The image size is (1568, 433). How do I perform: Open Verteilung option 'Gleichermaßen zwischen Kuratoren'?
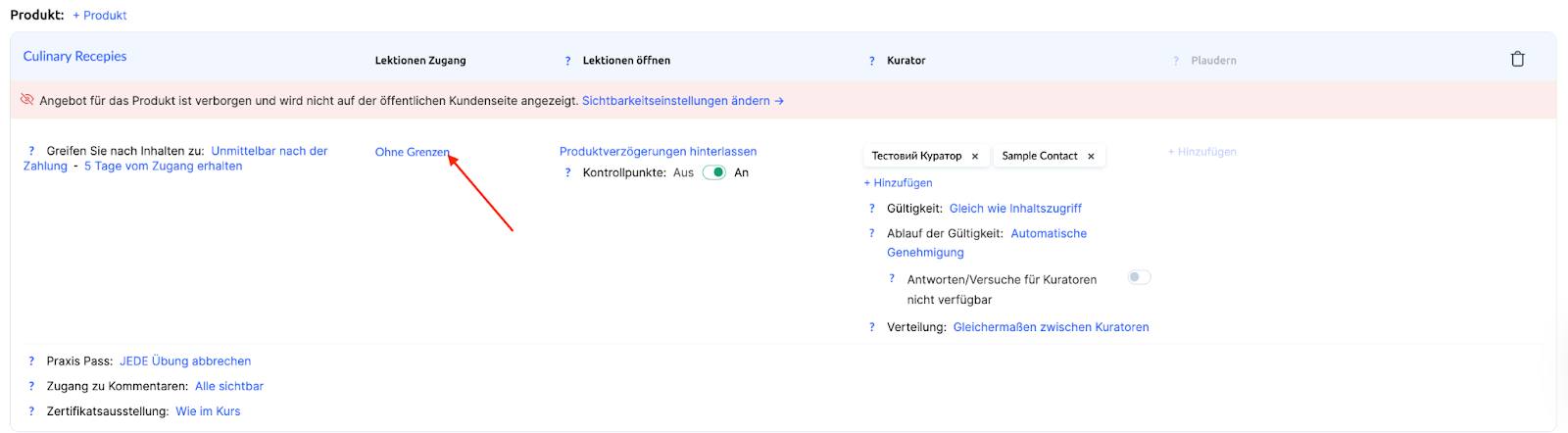[1051, 327]
